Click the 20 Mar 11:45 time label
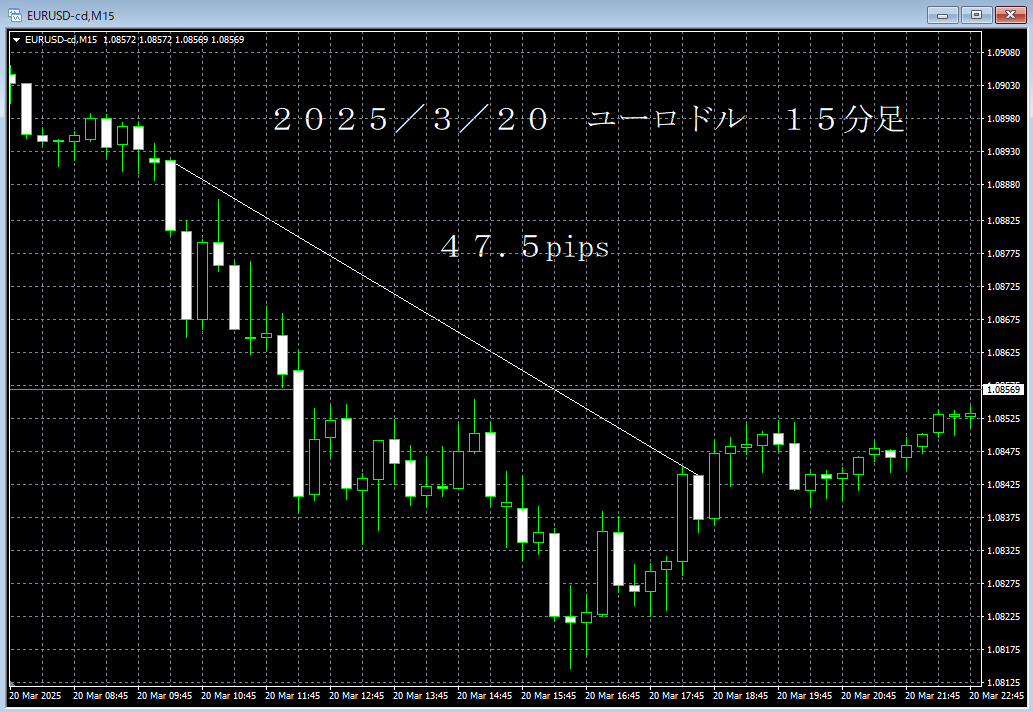 [292, 696]
